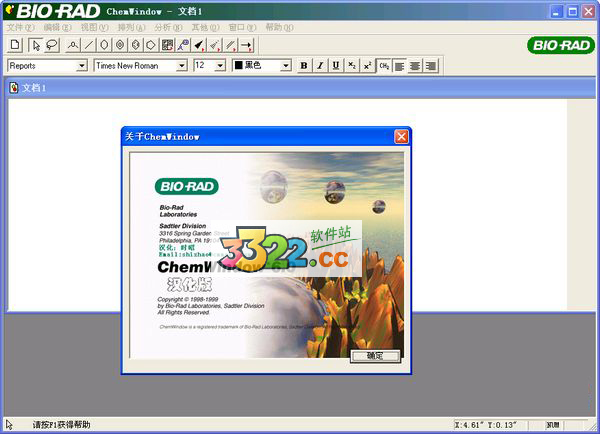Select the lasso selection tool
Viewport: 600px width, 434px height.
point(52,45)
